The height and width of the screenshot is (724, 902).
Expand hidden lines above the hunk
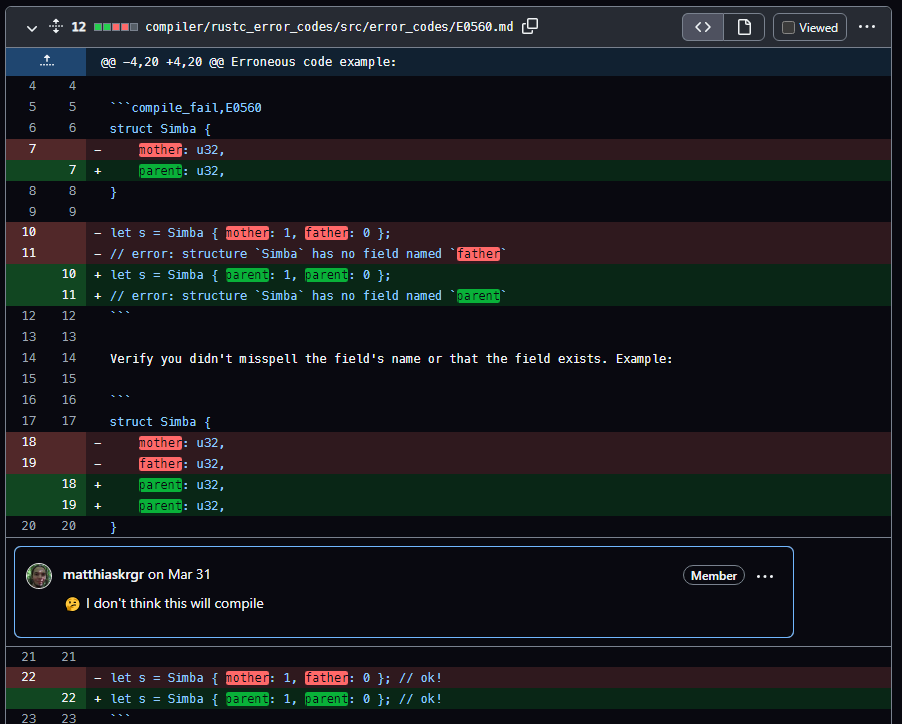(x=46, y=62)
